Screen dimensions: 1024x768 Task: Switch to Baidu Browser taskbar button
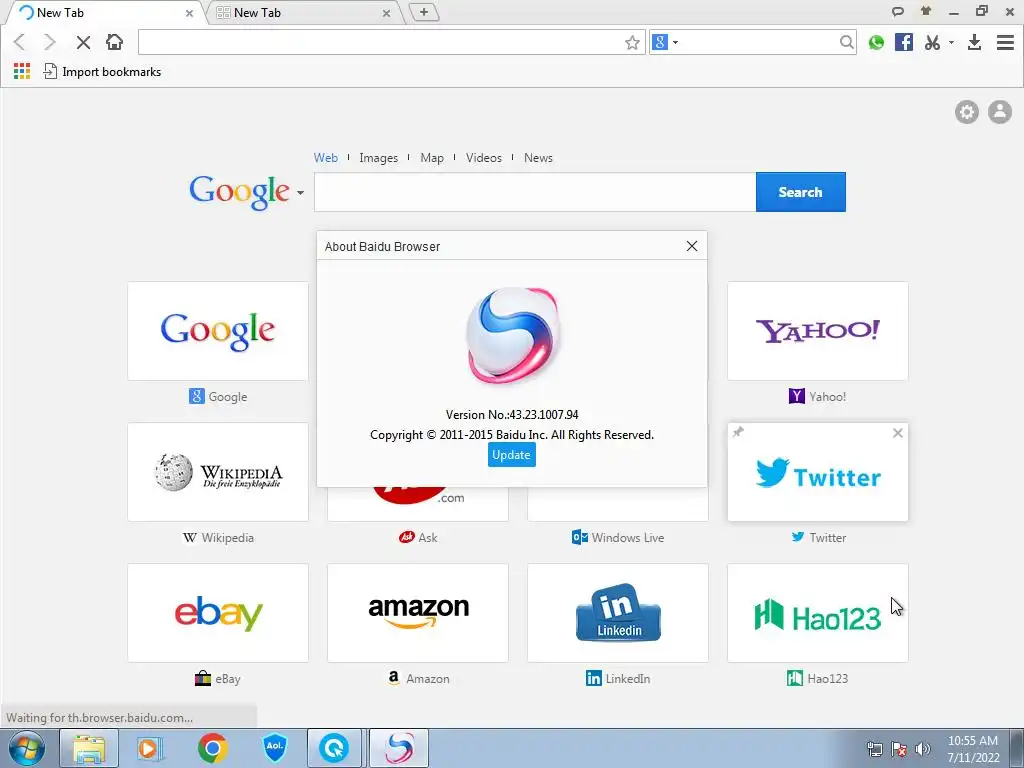click(399, 749)
